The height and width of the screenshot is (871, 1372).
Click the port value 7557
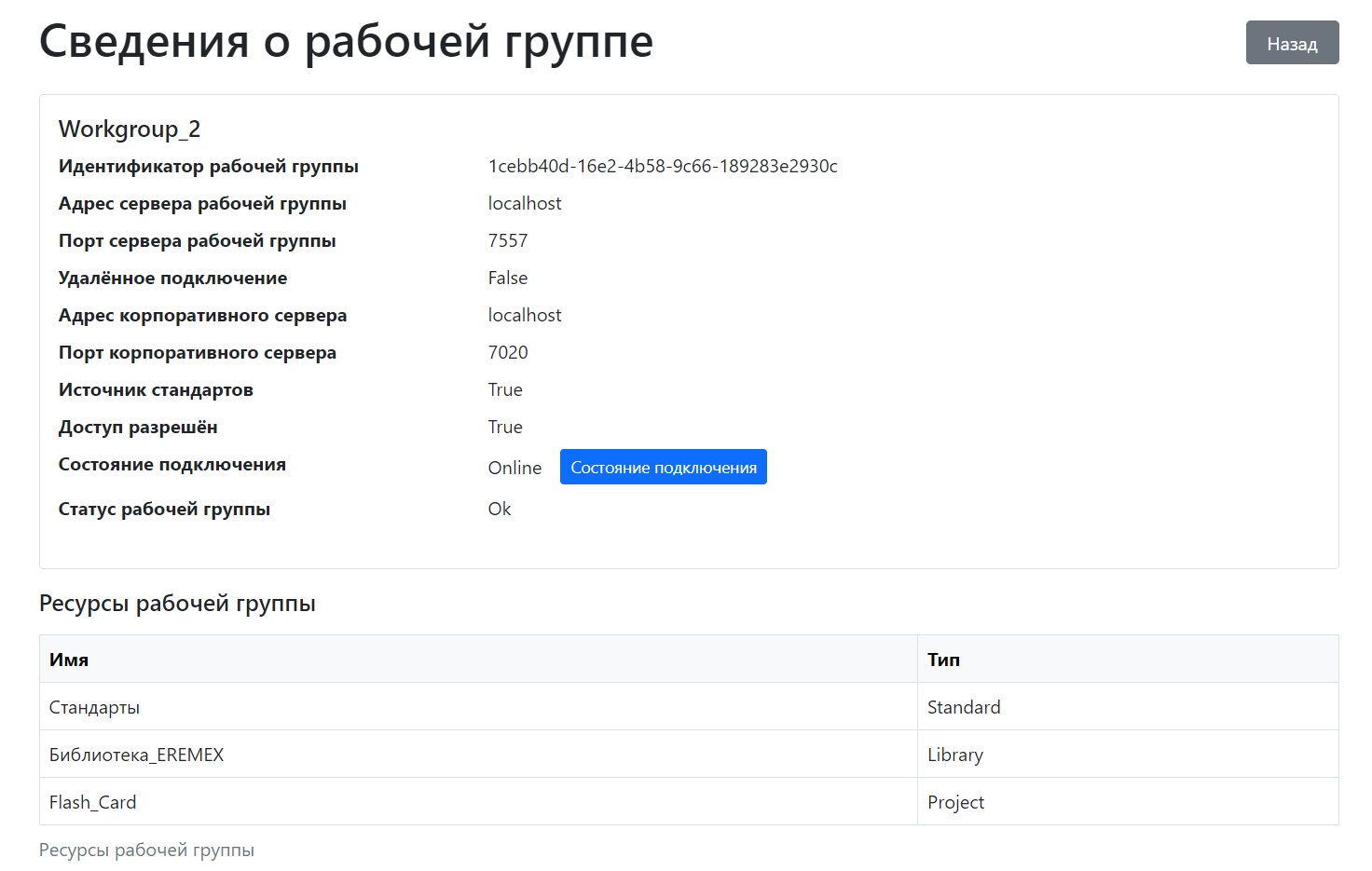[x=507, y=240]
